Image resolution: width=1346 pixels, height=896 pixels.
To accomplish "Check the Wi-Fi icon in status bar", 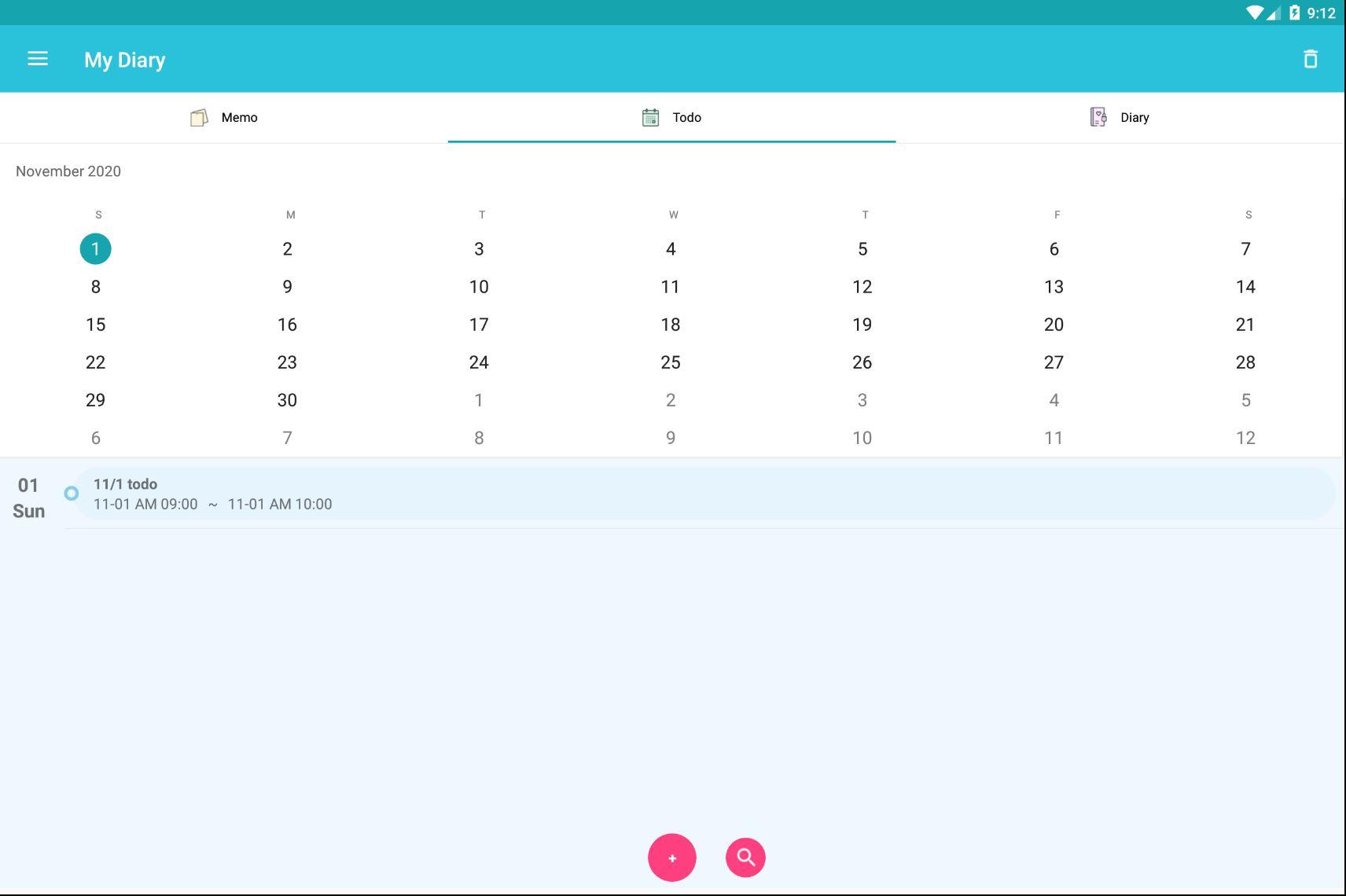I will 1255,13.
